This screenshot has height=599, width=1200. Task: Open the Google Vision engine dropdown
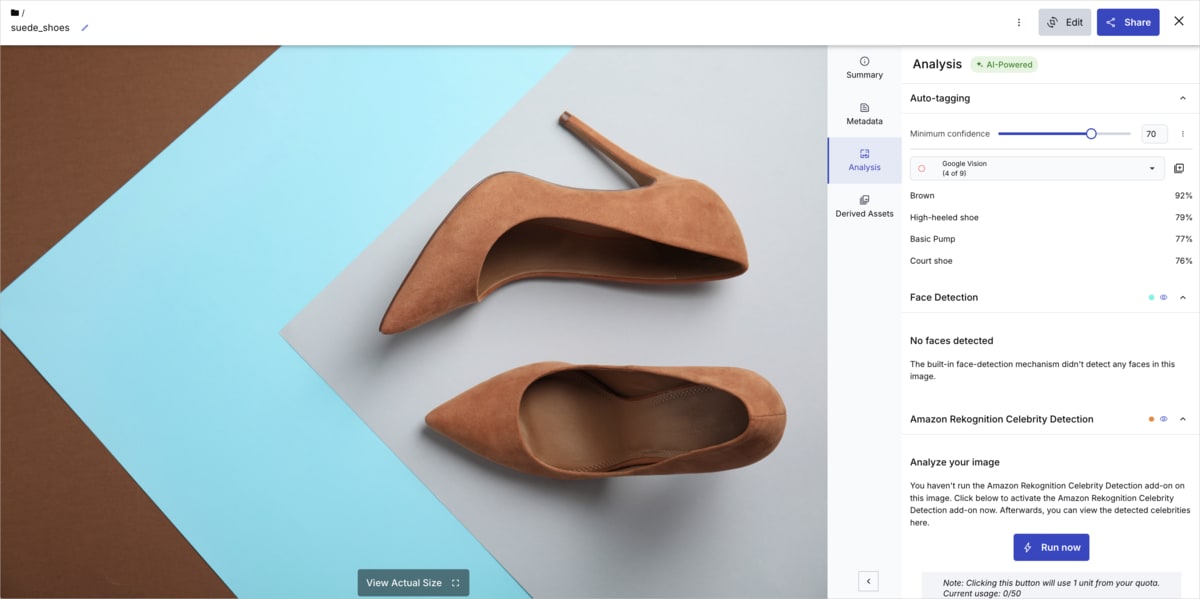pyautogui.click(x=1037, y=168)
